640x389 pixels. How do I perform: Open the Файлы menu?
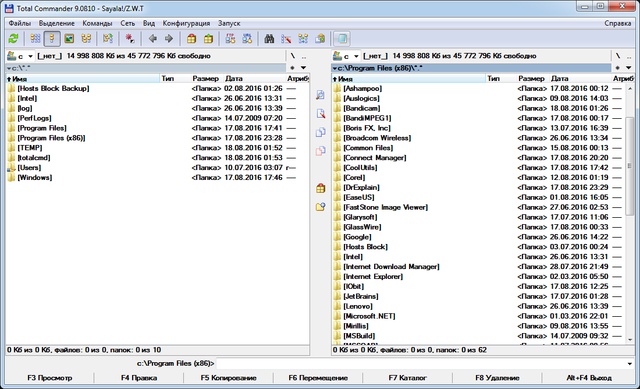pos(20,23)
